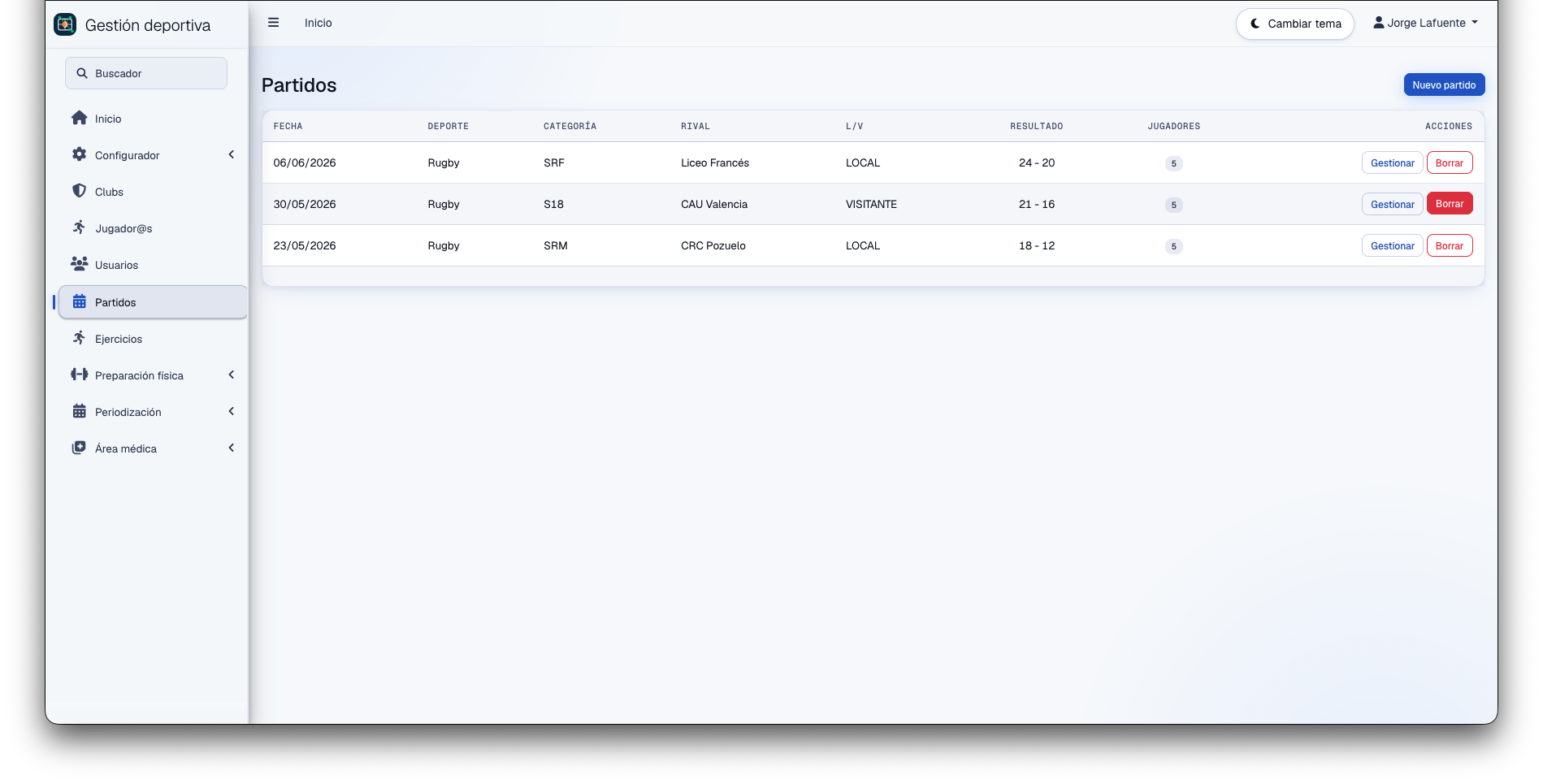Click the Partidos calendar icon in the sidebar

[x=79, y=301]
